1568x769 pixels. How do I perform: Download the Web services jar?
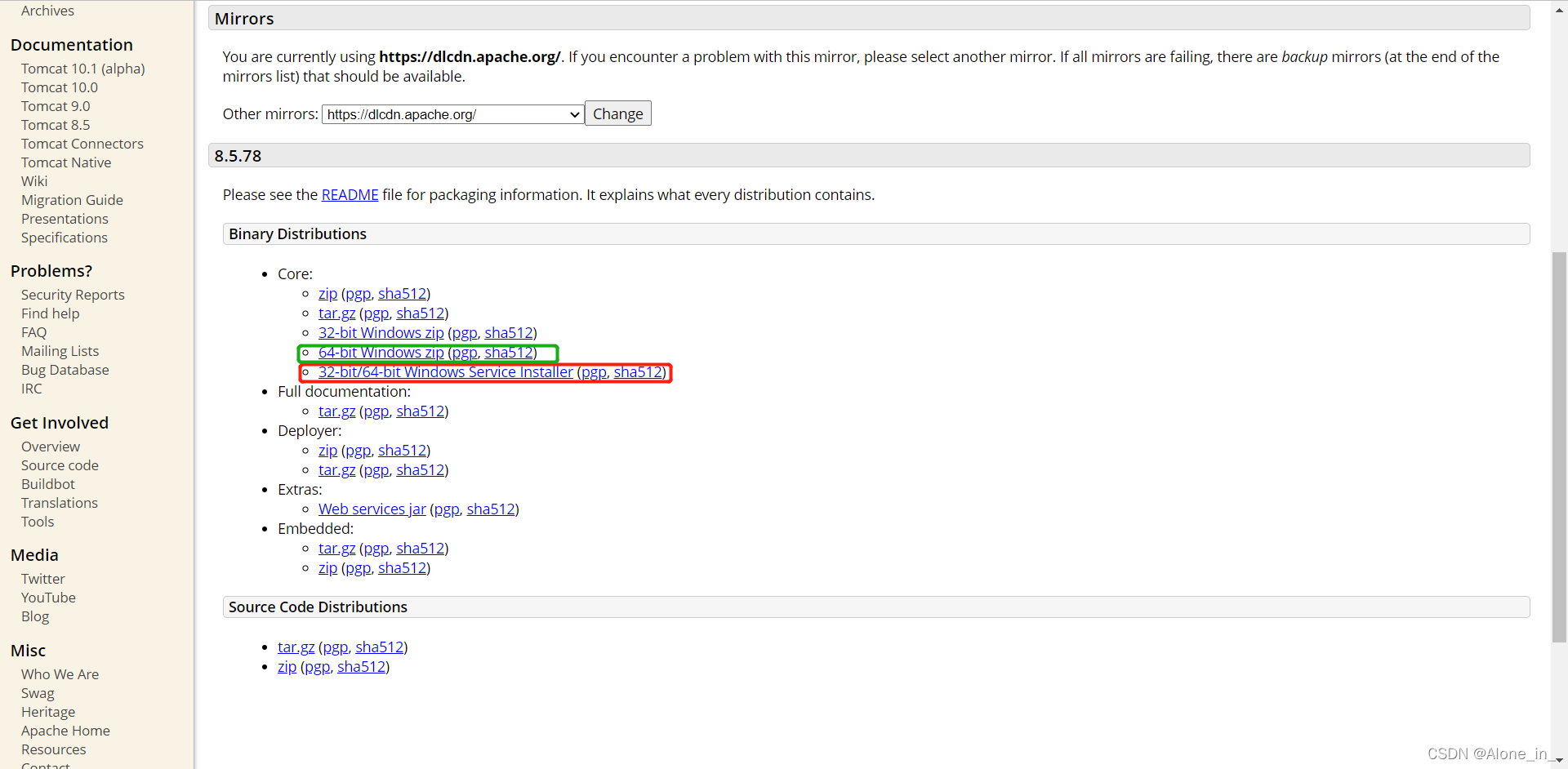[372, 509]
